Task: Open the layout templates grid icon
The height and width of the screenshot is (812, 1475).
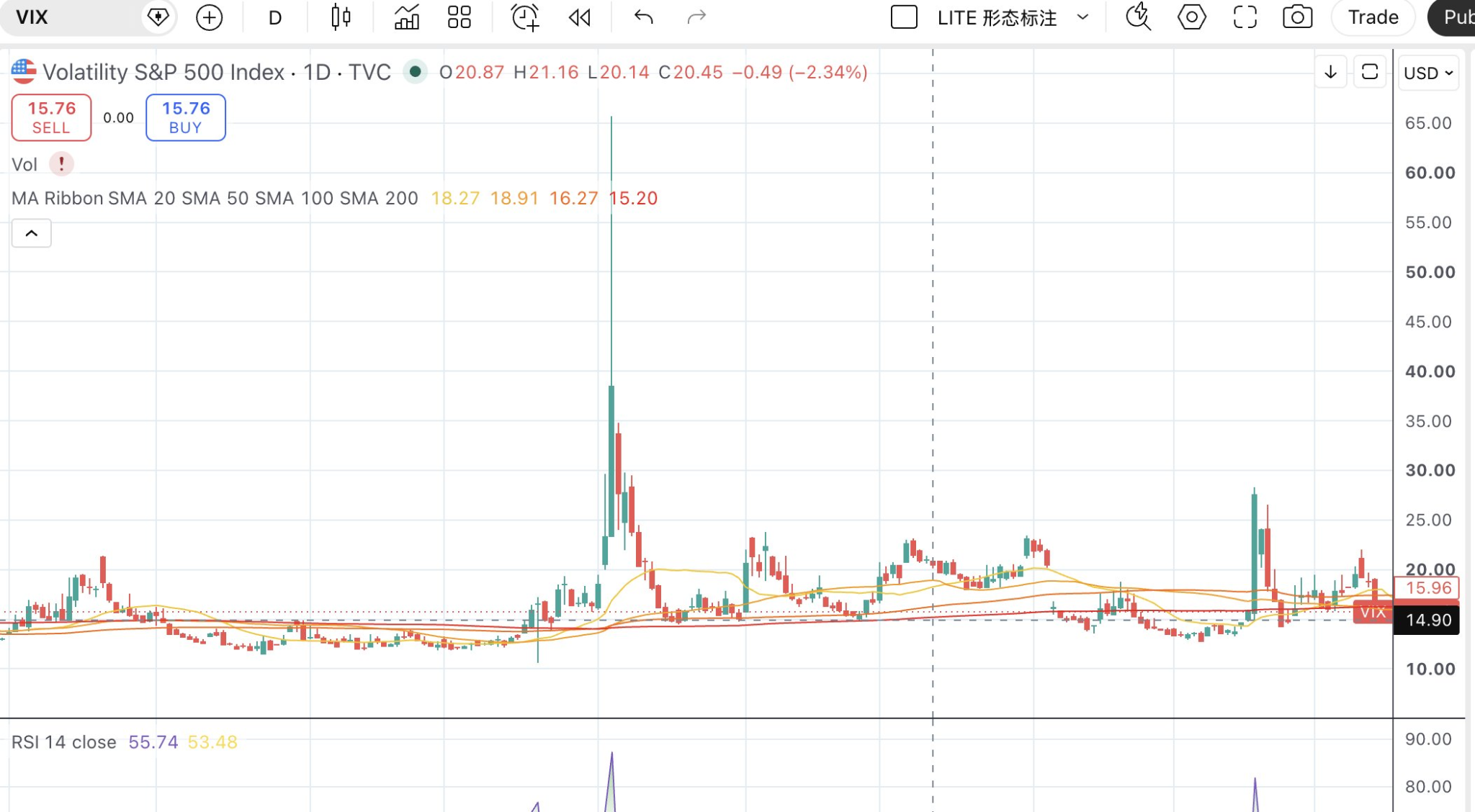Action: tap(459, 17)
